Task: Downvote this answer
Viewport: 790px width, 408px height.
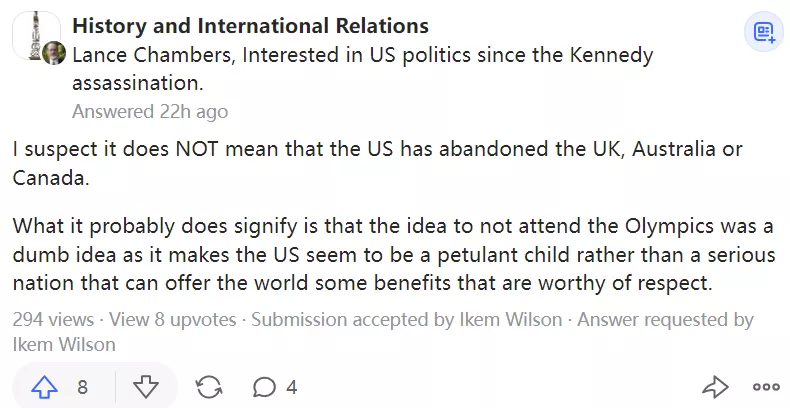Action: point(145,387)
